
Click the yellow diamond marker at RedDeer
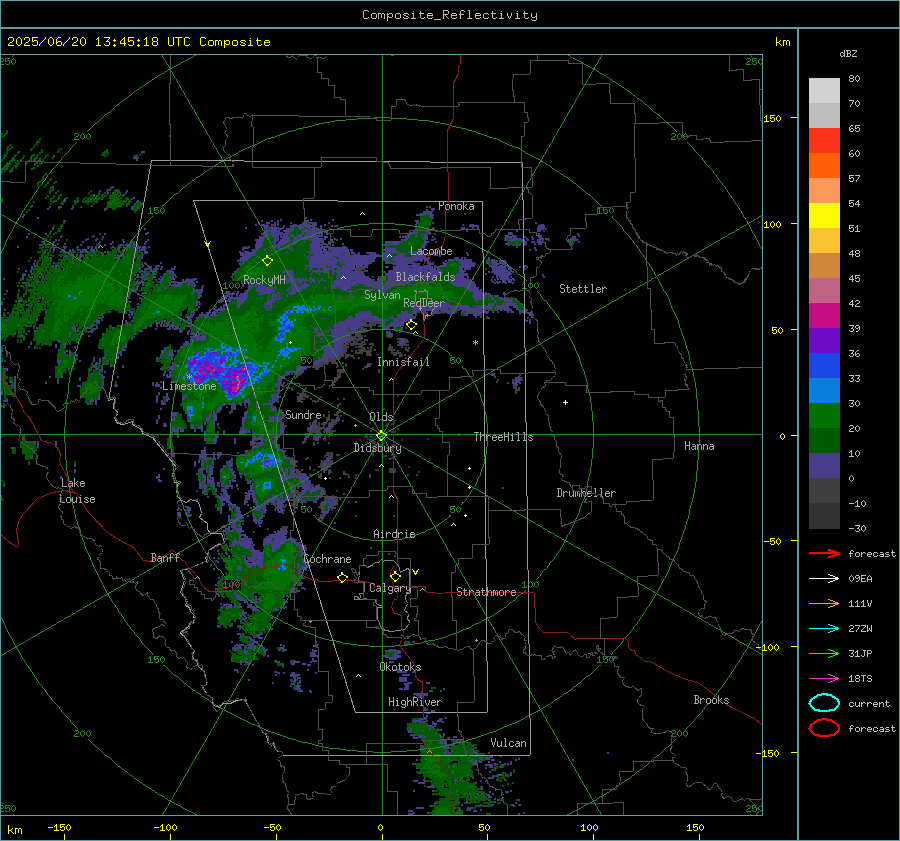coord(411,325)
